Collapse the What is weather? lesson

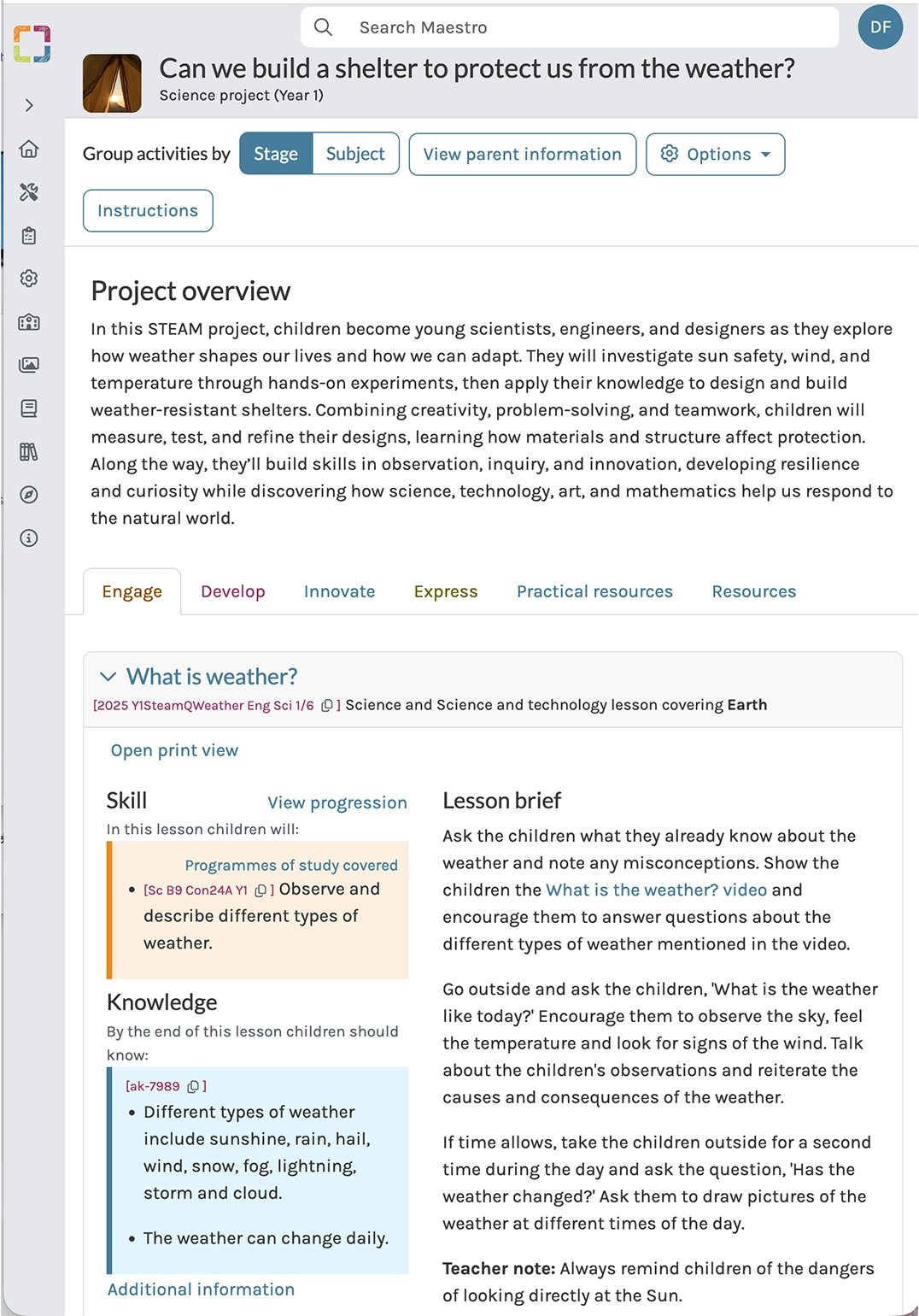coord(108,677)
